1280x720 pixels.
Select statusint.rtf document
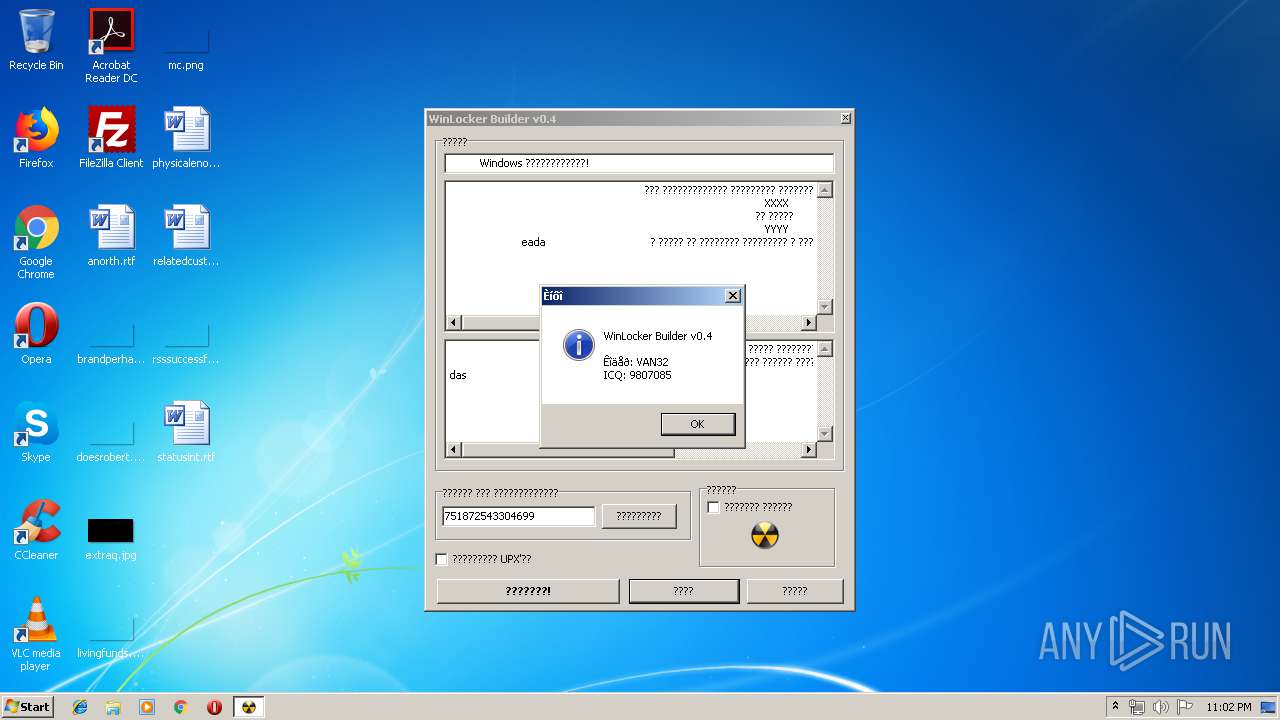[186, 432]
